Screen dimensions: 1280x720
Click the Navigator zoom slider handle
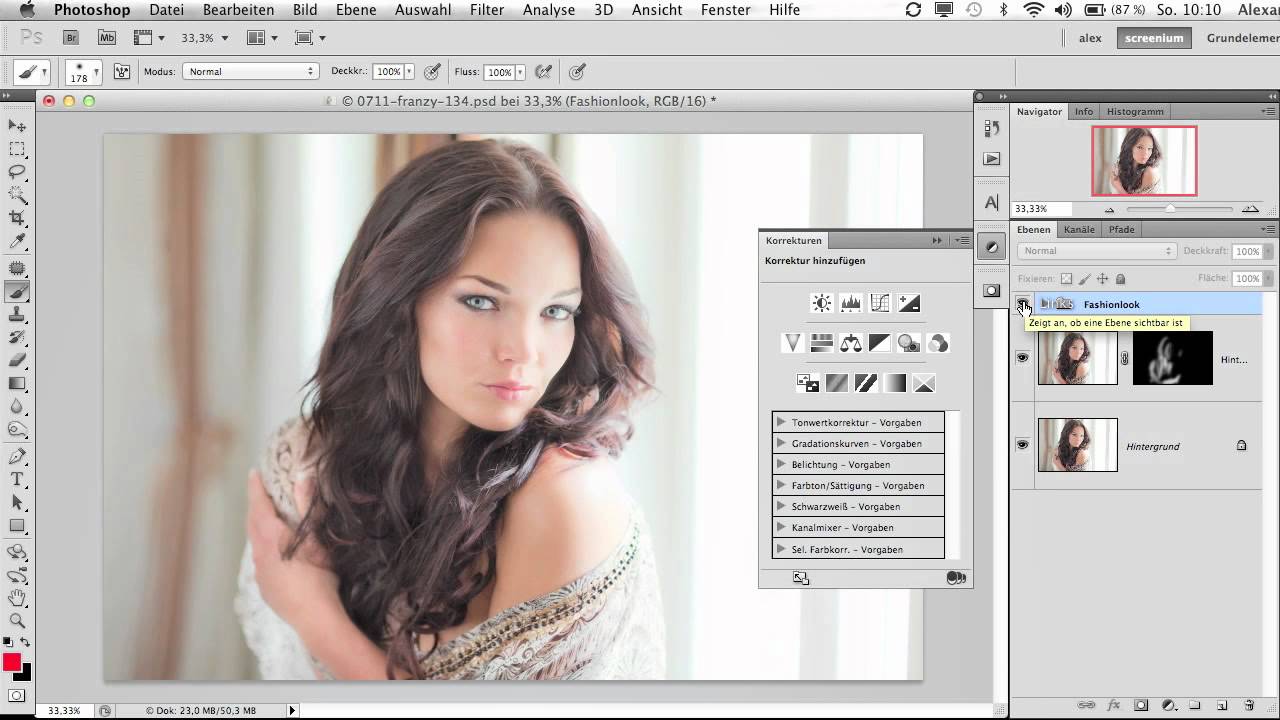coord(1170,209)
